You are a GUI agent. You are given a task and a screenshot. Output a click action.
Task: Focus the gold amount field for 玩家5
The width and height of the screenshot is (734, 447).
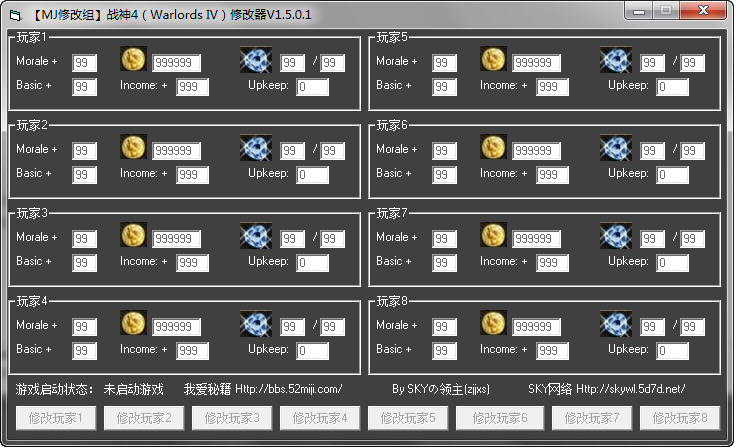pyautogui.click(x=536, y=63)
